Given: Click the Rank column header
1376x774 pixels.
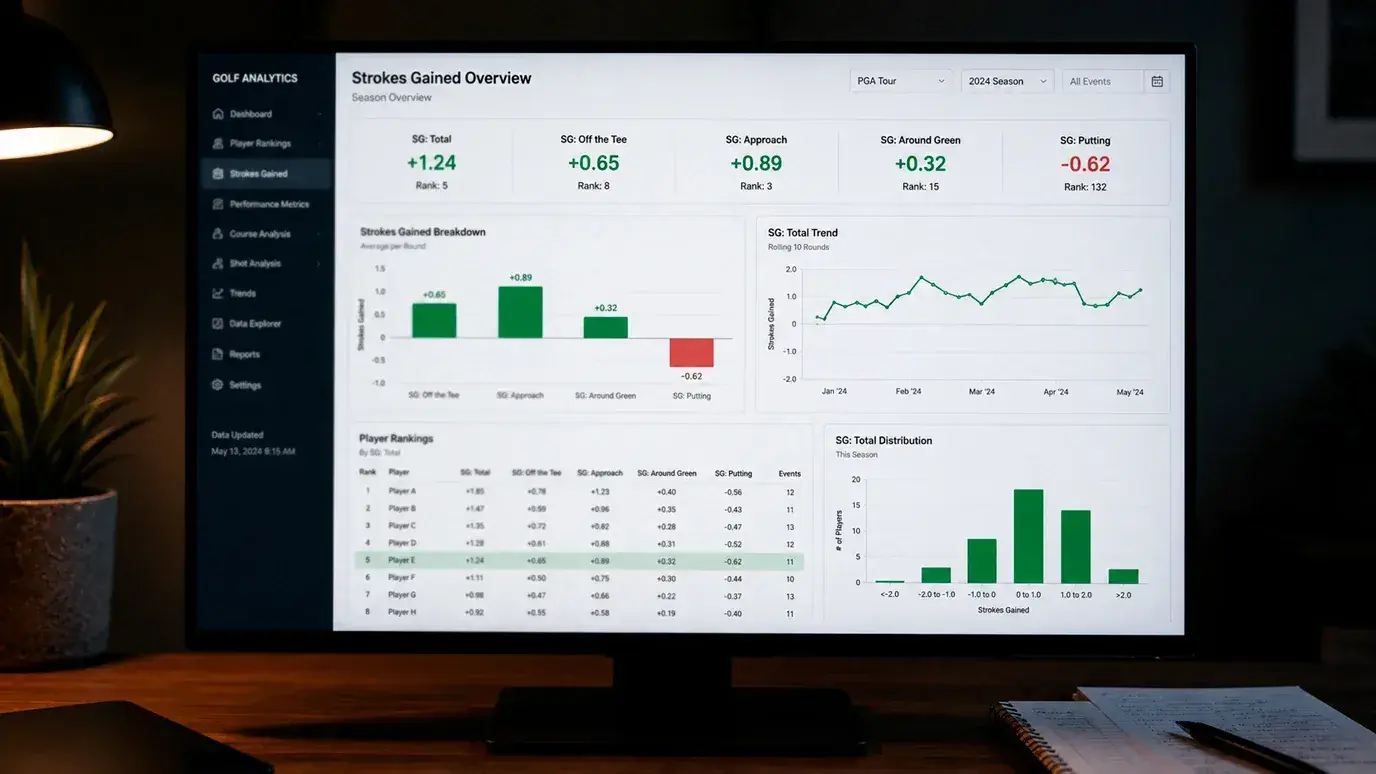Looking at the screenshot, I should point(368,472).
